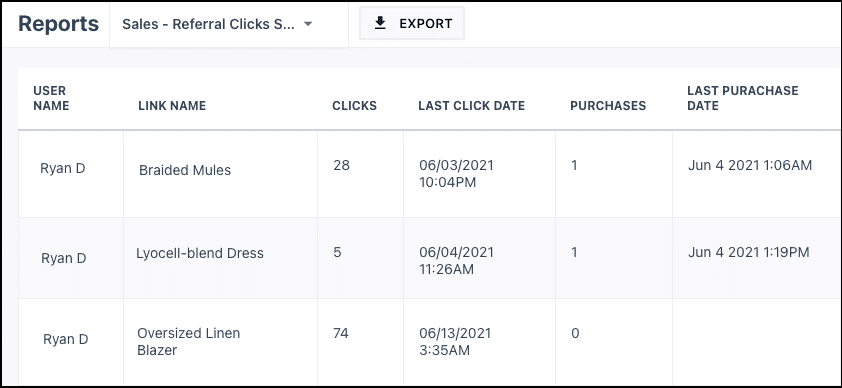This screenshot has width=842, height=388.
Task: Click the purchases value 1 in Braided Mules row
Action: (x=575, y=165)
